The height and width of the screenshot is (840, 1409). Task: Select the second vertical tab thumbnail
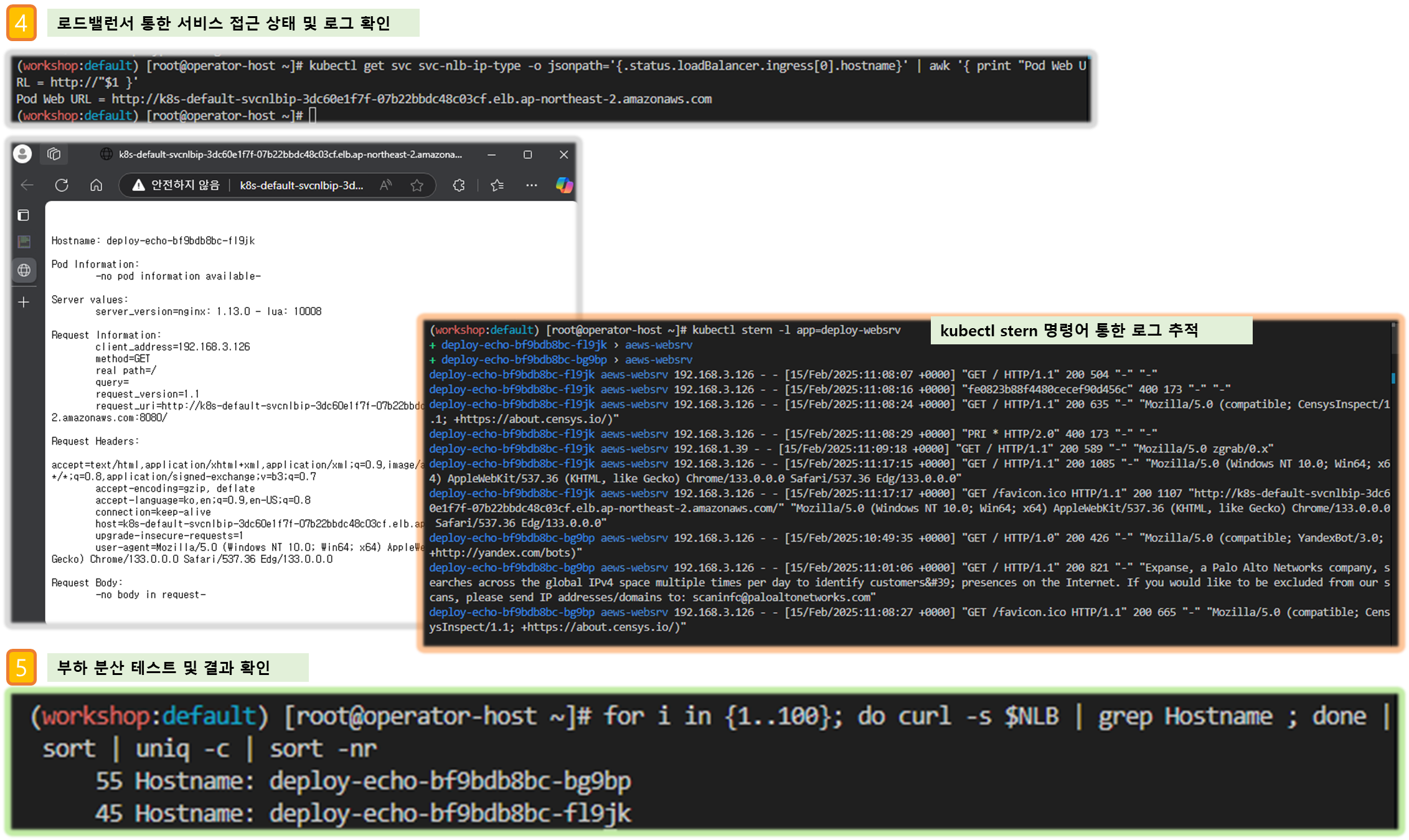24,242
